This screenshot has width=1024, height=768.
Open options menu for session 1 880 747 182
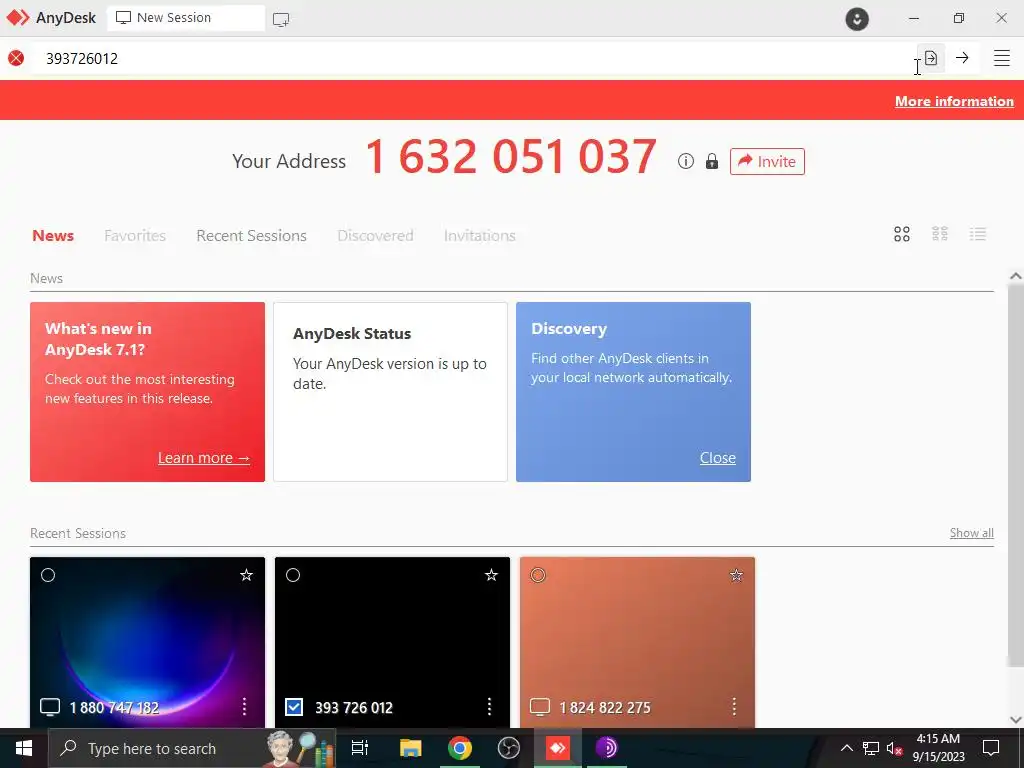click(x=244, y=706)
